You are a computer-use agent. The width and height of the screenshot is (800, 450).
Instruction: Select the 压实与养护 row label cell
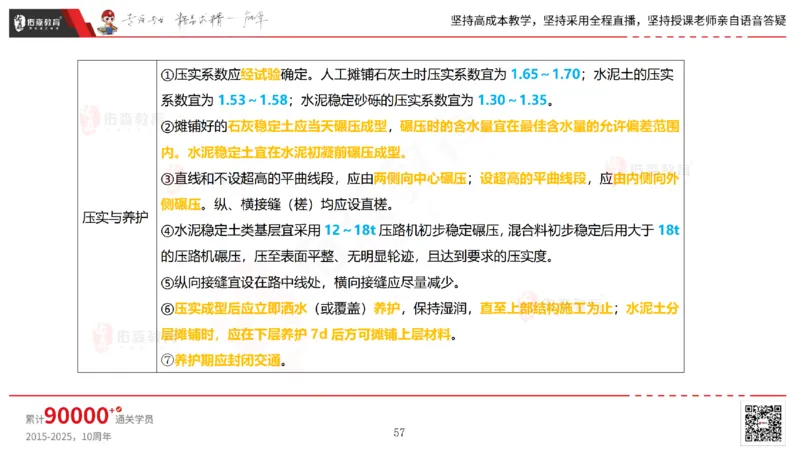pyautogui.click(x=117, y=217)
